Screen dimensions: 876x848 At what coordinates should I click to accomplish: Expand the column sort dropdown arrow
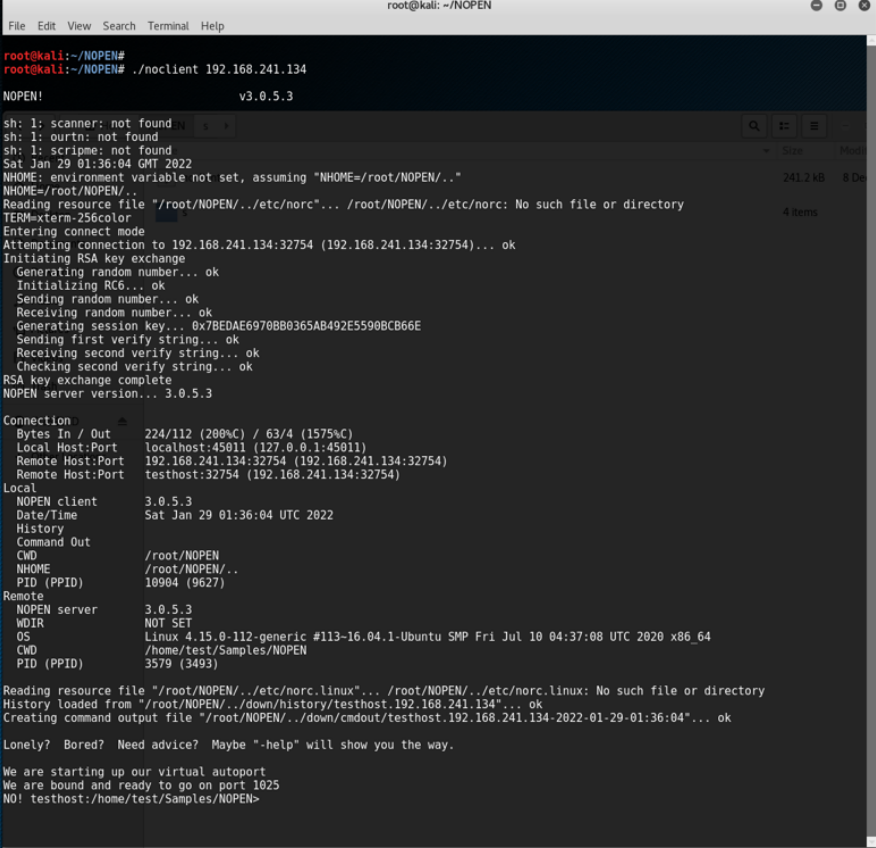[x=766, y=150]
